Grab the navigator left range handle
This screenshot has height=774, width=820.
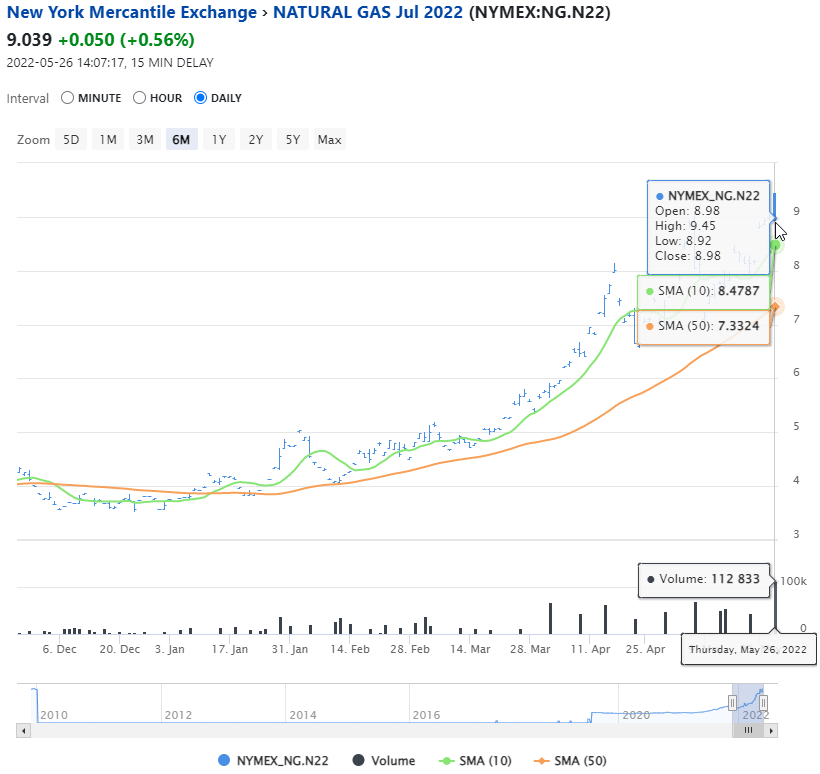coord(732,702)
